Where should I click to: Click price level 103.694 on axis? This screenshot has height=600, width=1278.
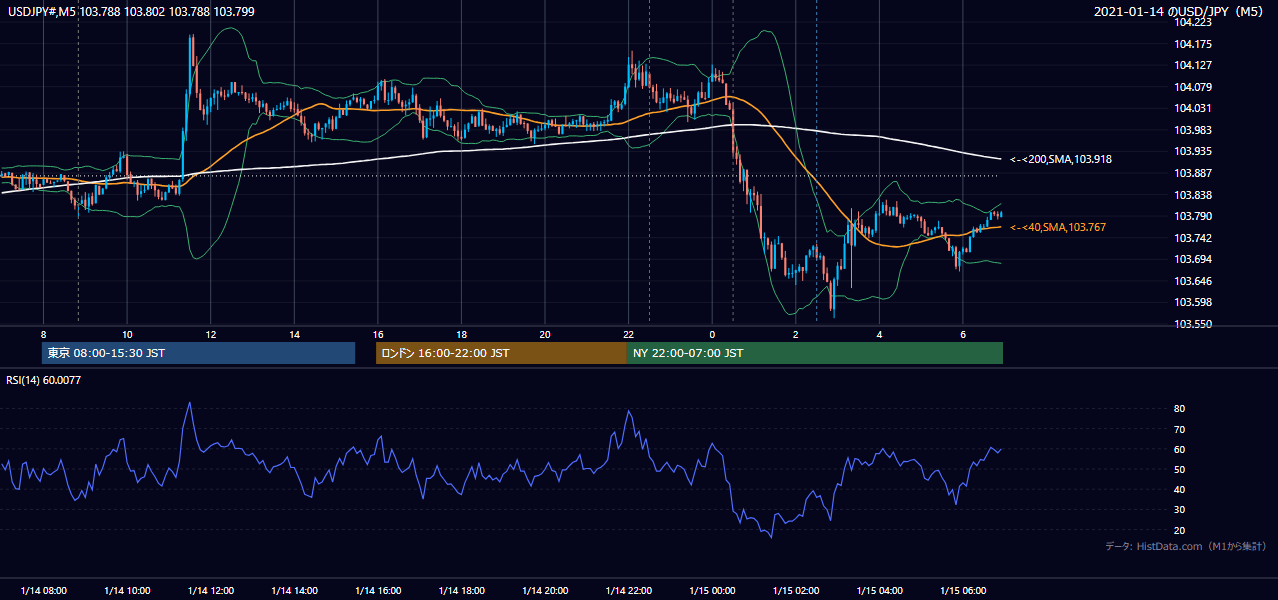1194,259
